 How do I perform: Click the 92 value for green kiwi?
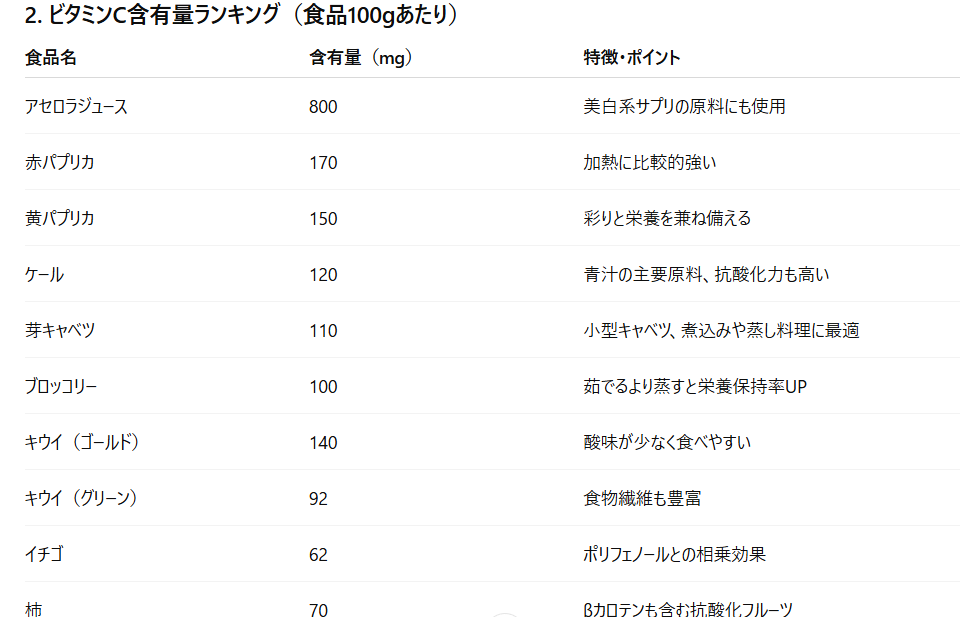point(318,498)
